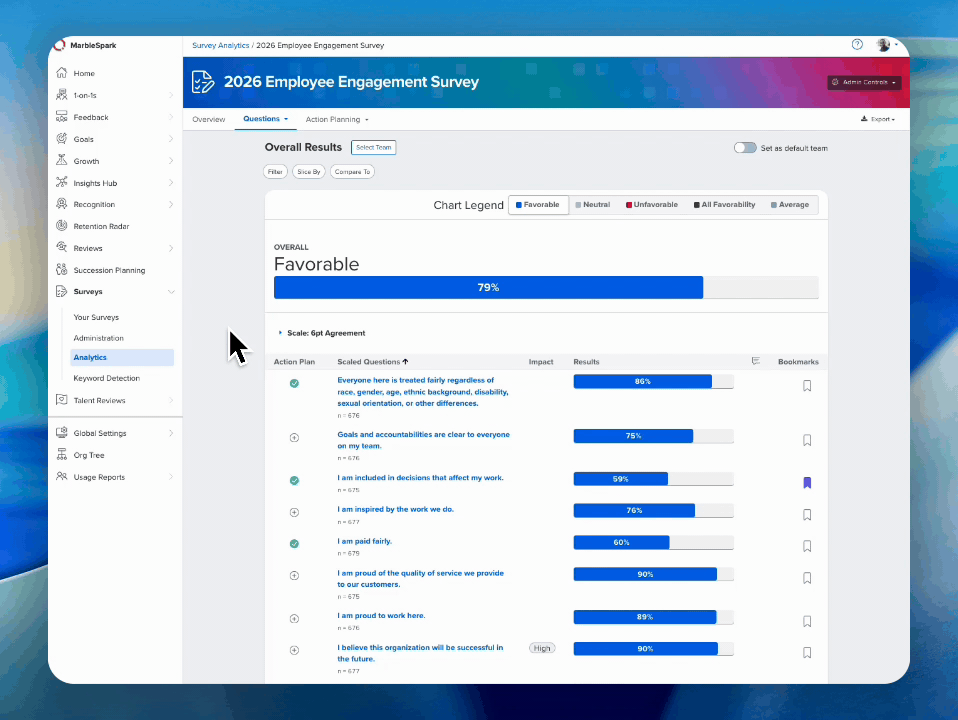Open the Insights Hub icon in sidebar
The image size is (958, 720).
(x=62, y=182)
